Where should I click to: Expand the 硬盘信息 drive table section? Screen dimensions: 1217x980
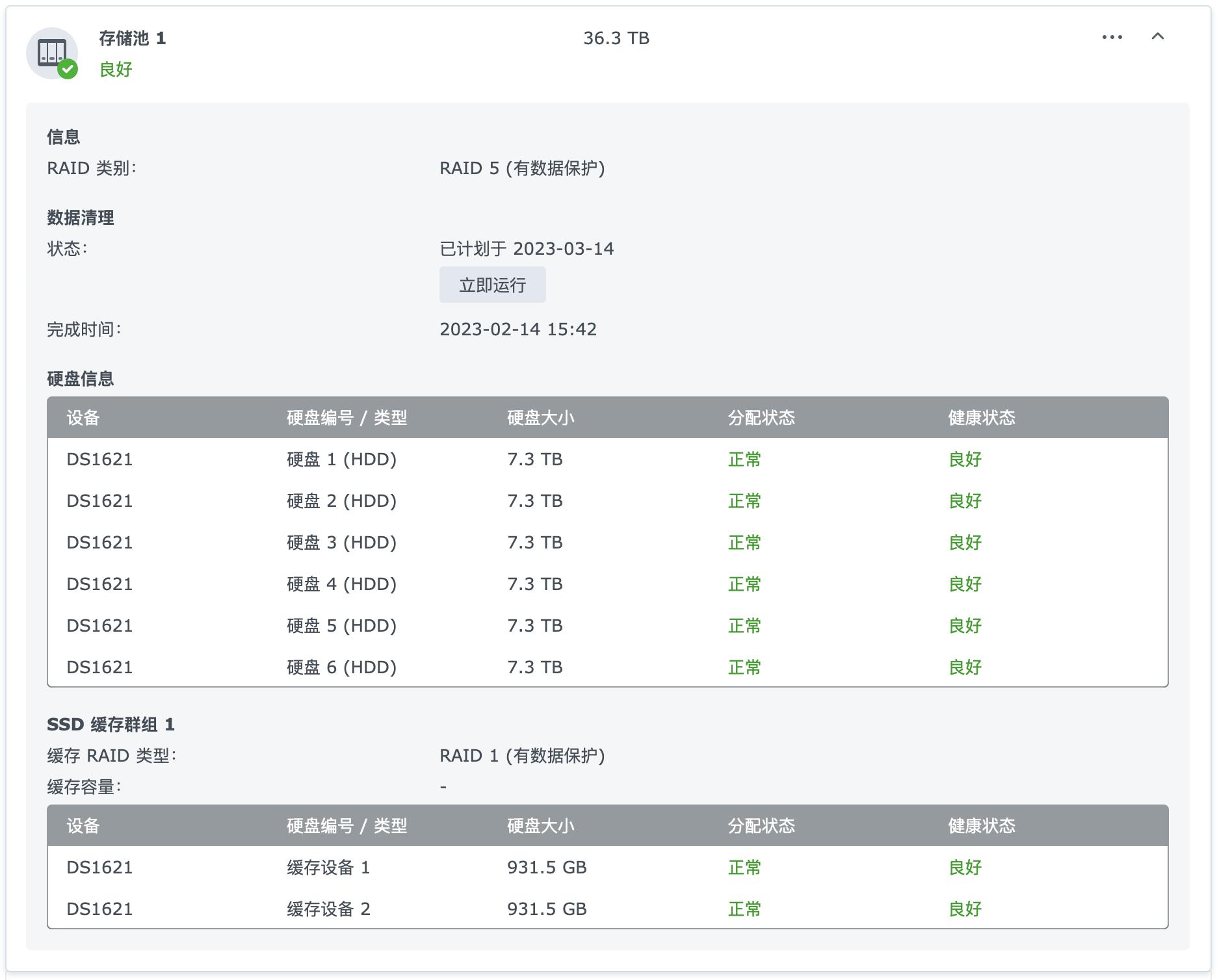[x=80, y=379]
